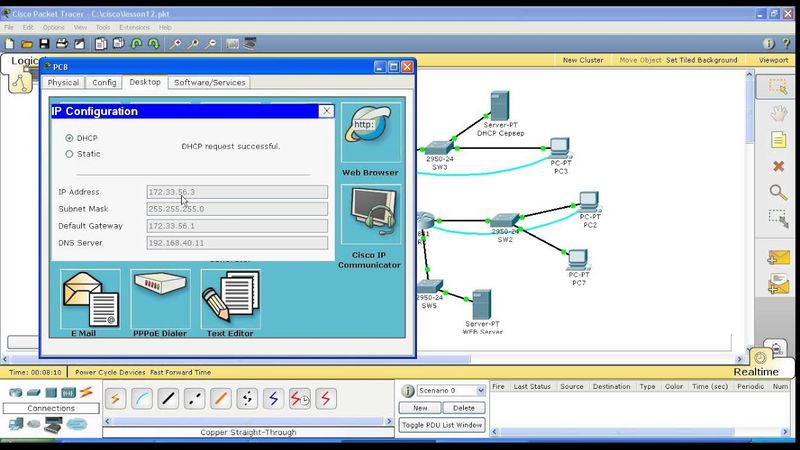Click the IP Address field
This screenshot has width=800, height=450.
[237, 192]
